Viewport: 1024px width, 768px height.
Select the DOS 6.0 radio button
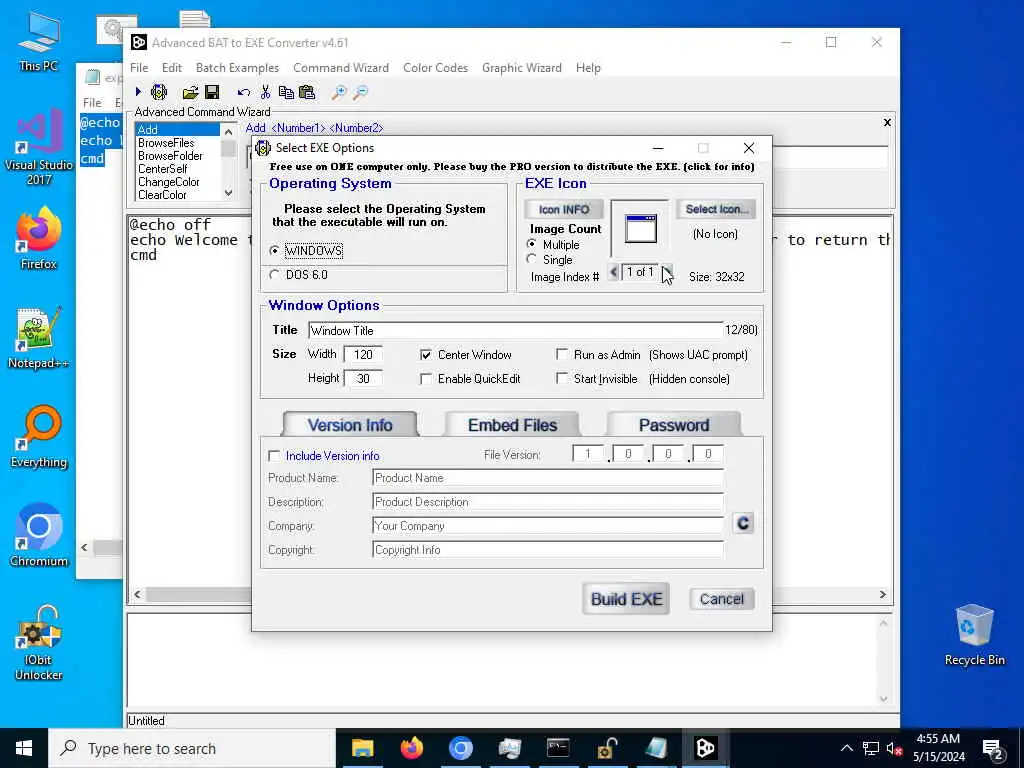pyautogui.click(x=274, y=275)
